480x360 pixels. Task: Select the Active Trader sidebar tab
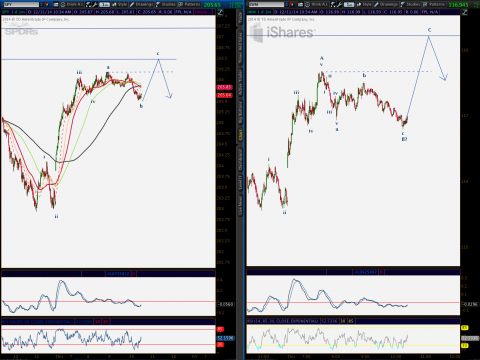[240, 83]
